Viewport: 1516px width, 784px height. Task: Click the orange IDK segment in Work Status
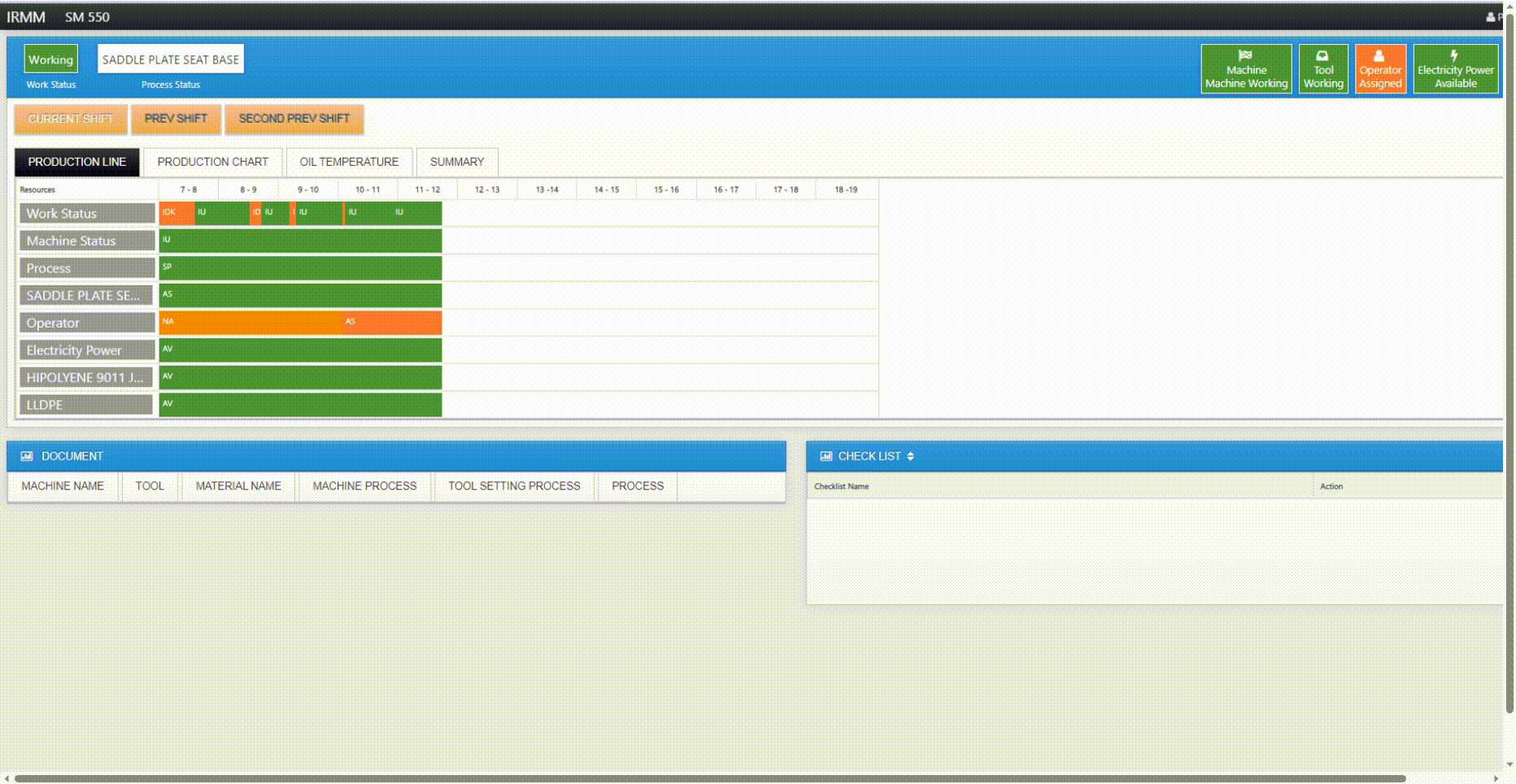[x=176, y=213]
